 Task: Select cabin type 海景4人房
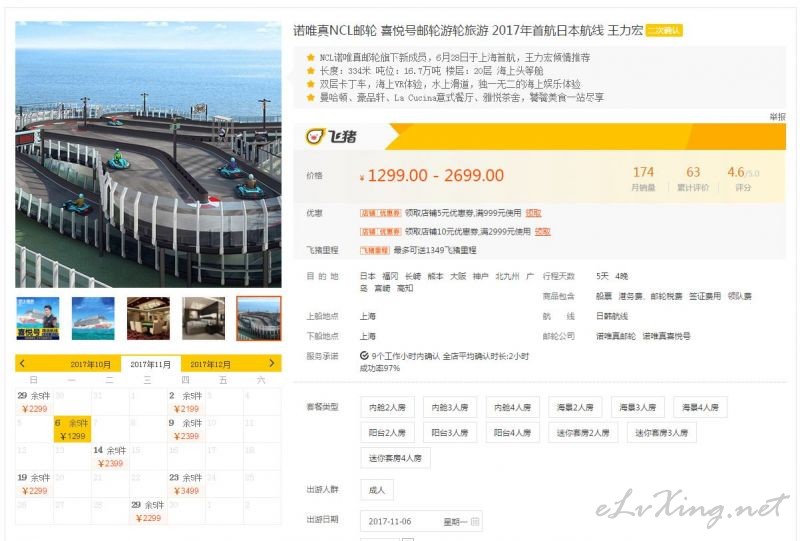point(700,407)
